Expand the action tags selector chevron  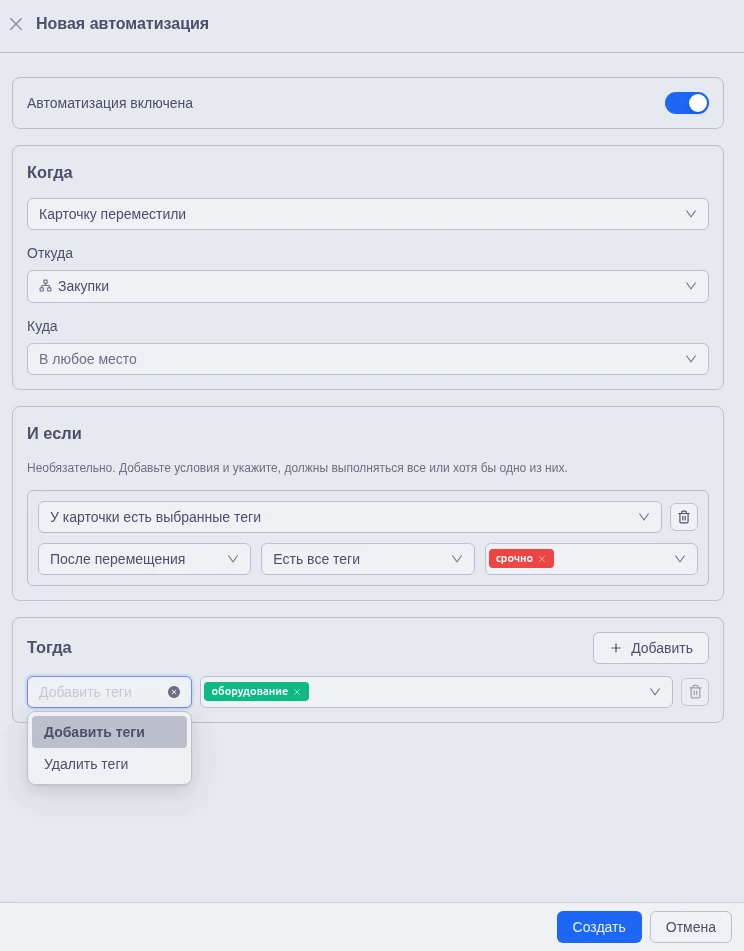click(655, 692)
